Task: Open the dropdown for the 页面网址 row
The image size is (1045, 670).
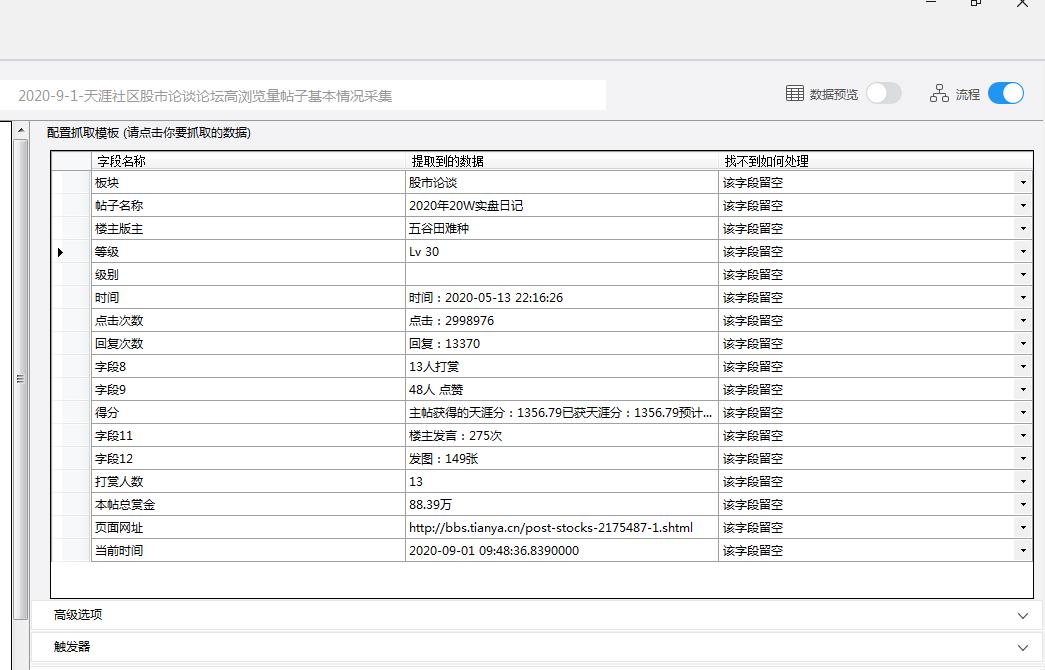Action: (1023, 527)
